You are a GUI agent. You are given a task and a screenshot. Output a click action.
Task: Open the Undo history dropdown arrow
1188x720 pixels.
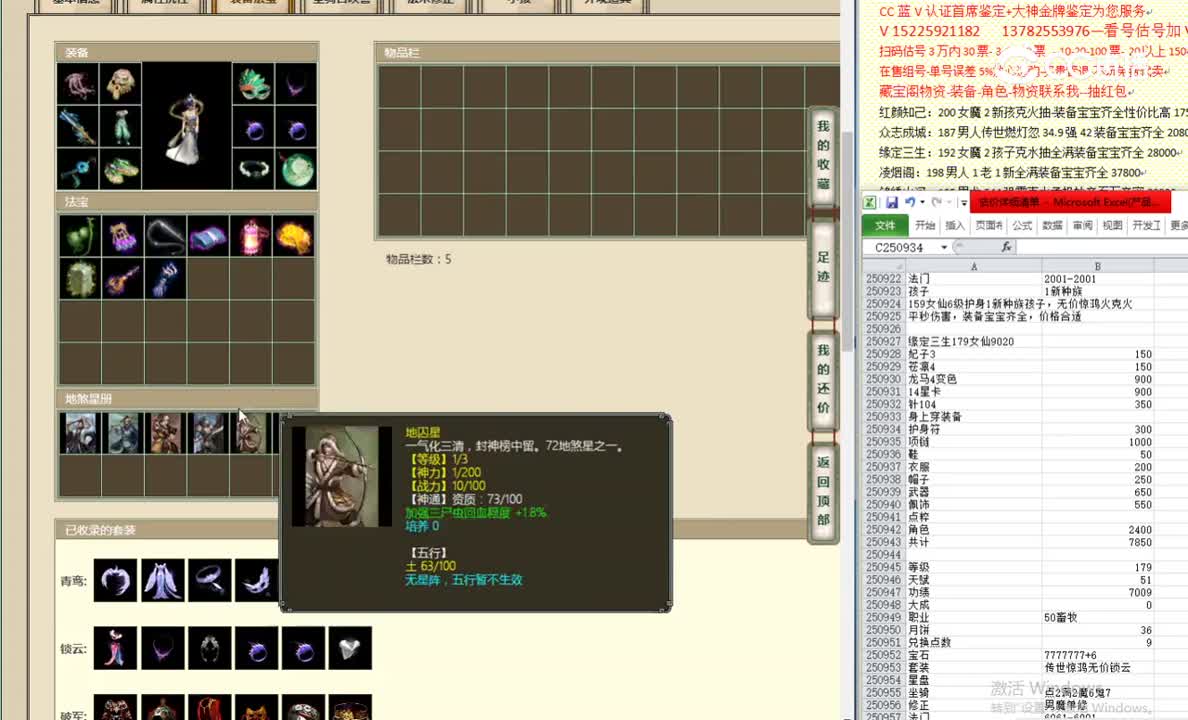922,202
